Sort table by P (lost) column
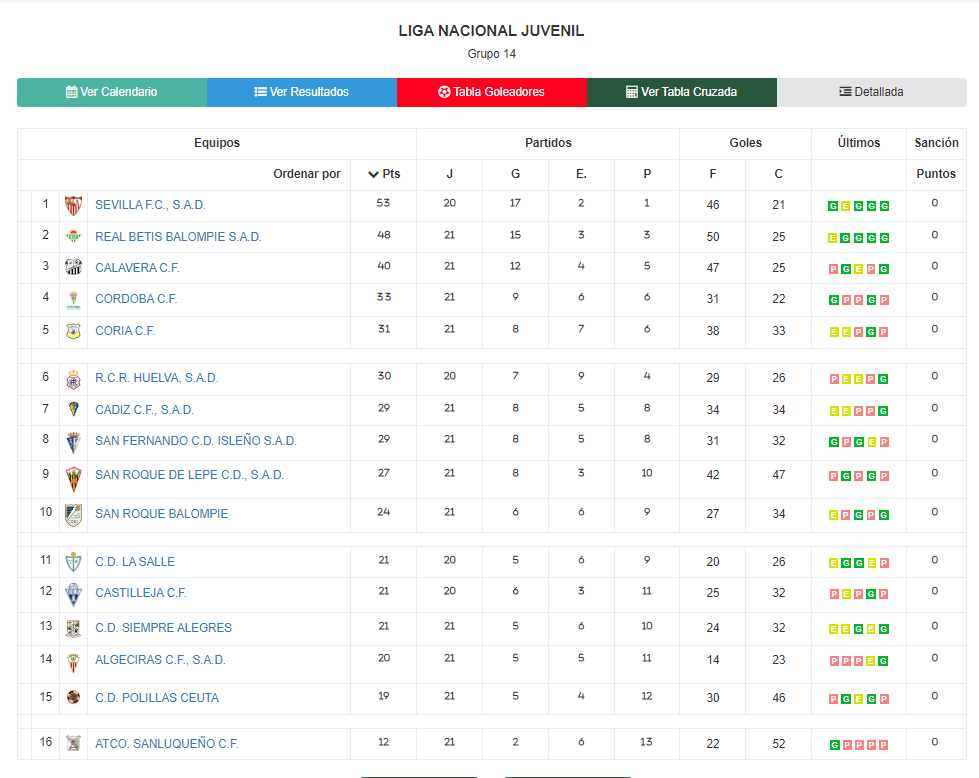 (x=647, y=174)
